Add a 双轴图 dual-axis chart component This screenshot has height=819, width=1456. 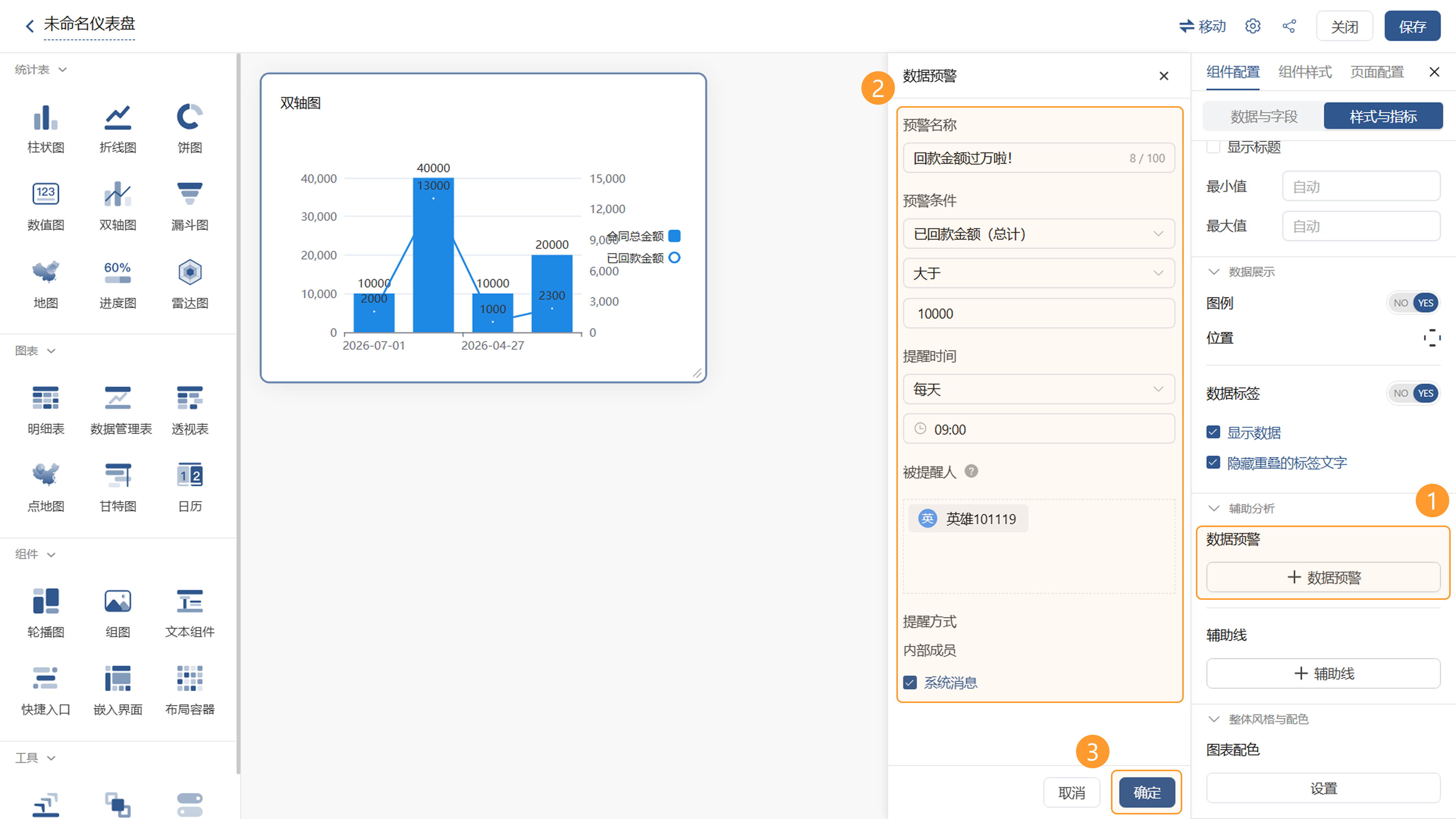[x=118, y=206]
